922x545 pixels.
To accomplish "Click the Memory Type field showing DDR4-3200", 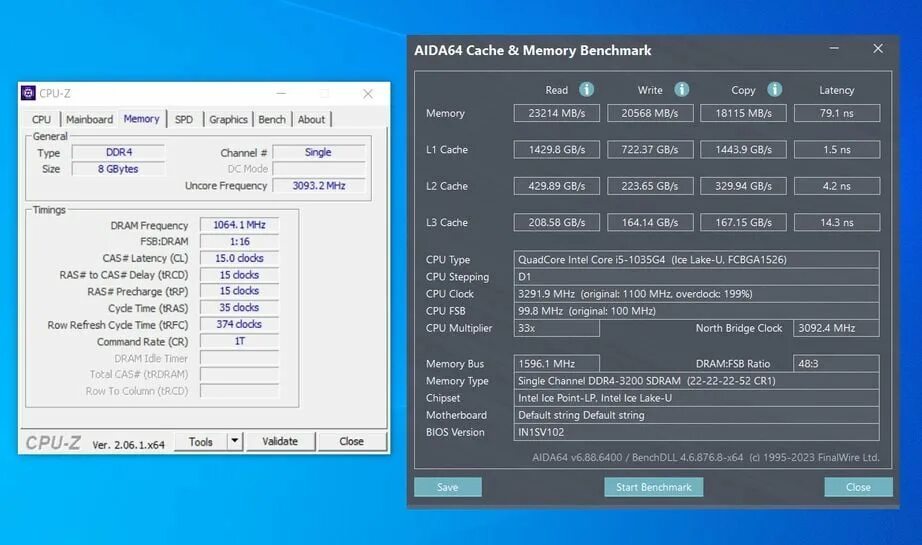I will 697,380.
